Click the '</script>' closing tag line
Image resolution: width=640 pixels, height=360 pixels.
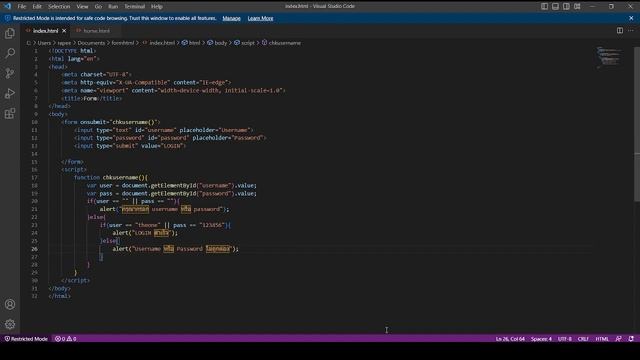pos(76,280)
